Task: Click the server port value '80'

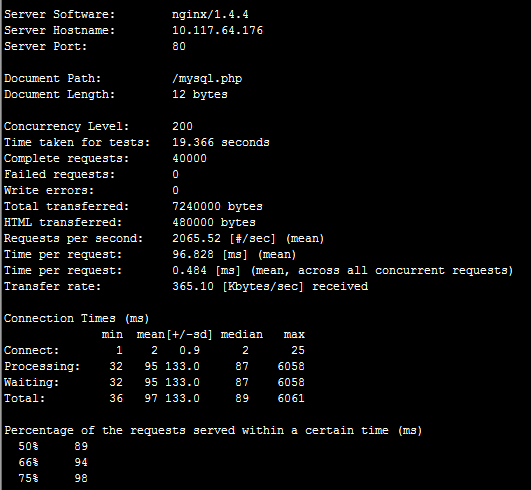Action: coord(179,46)
